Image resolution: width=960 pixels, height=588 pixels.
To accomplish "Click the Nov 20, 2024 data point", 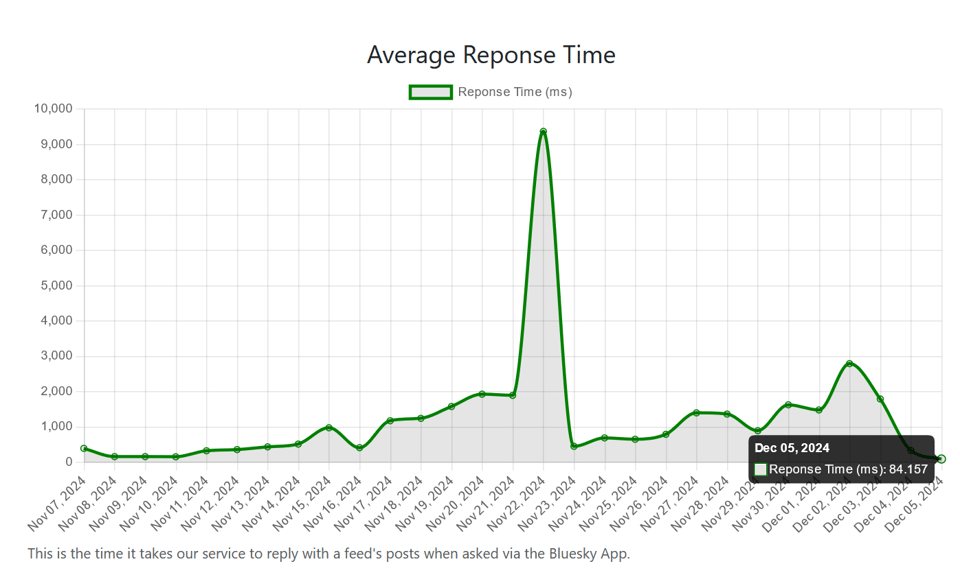I will tap(482, 394).
